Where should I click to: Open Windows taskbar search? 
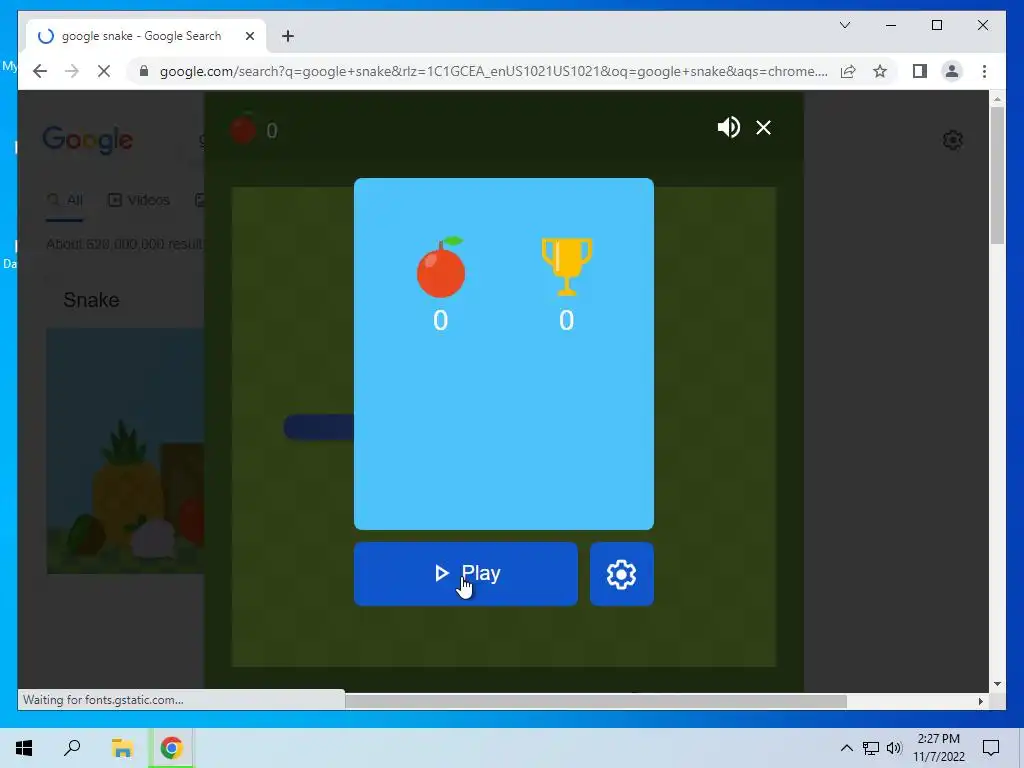72,748
